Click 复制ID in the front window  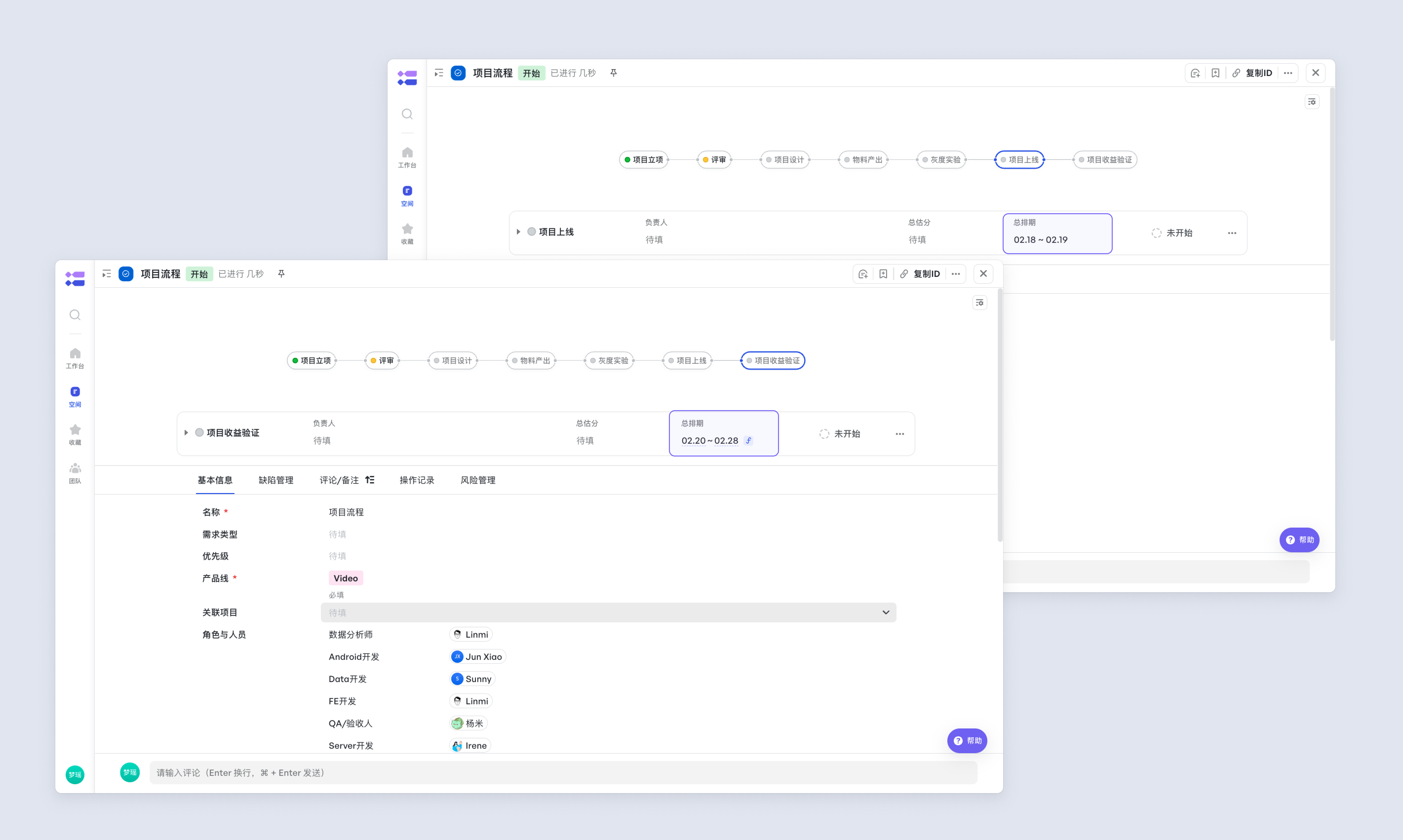pos(920,274)
